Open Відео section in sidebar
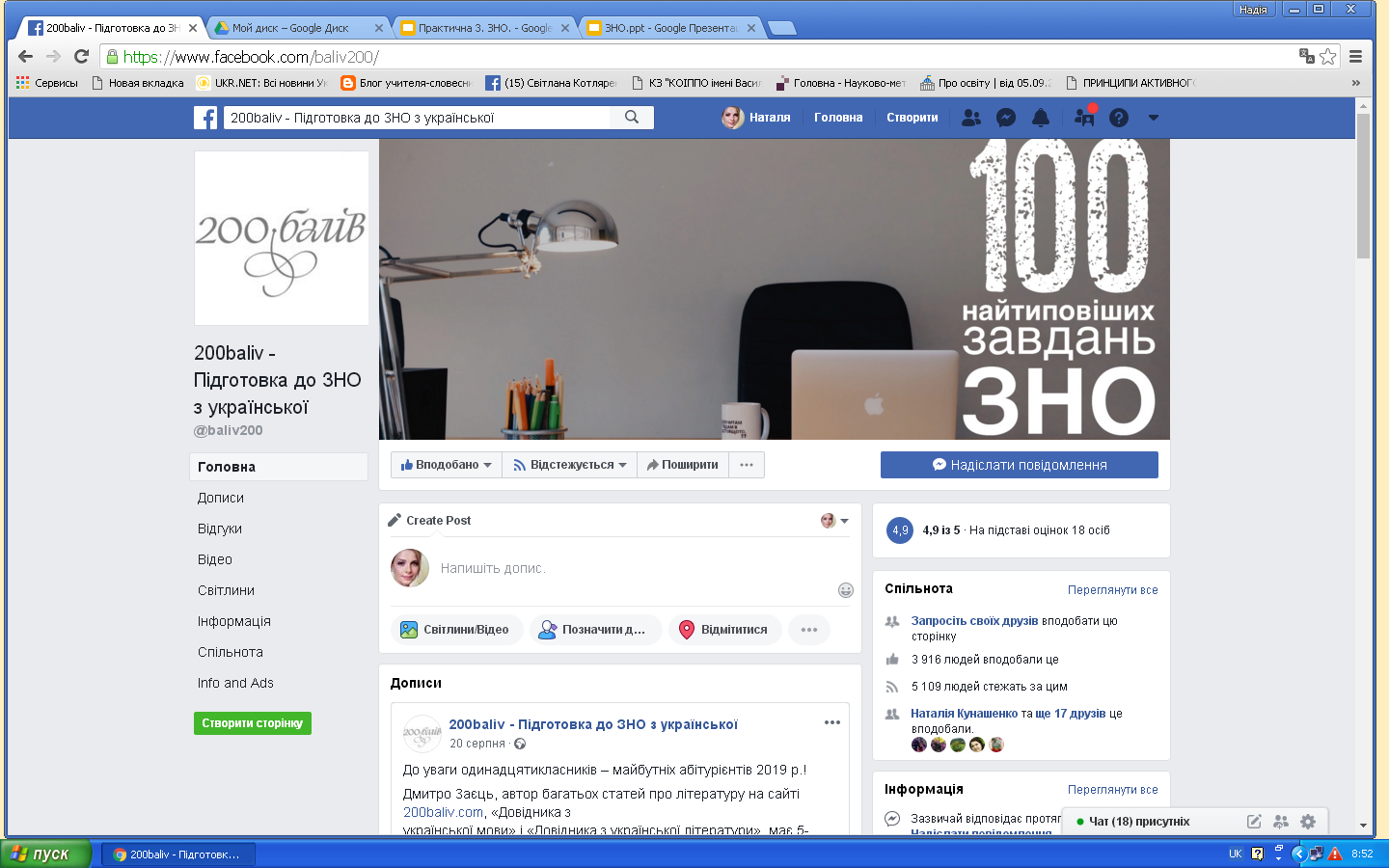Image resolution: width=1389 pixels, height=868 pixels. click(215, 559)
